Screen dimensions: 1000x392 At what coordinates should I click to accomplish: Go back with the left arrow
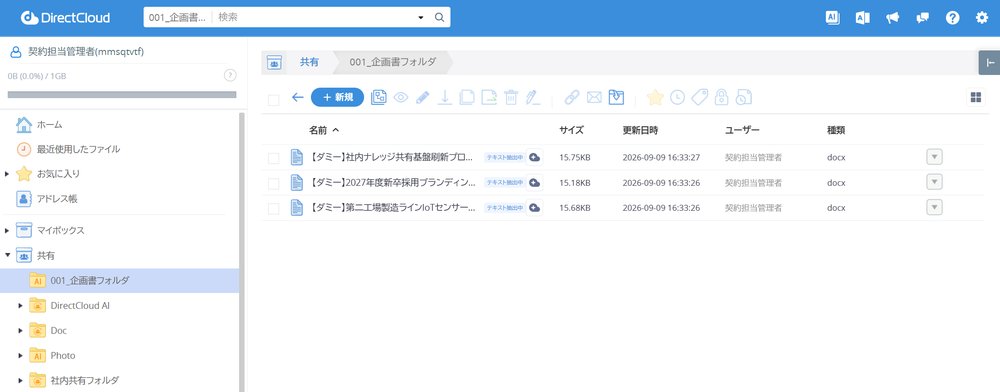point(297,98)
